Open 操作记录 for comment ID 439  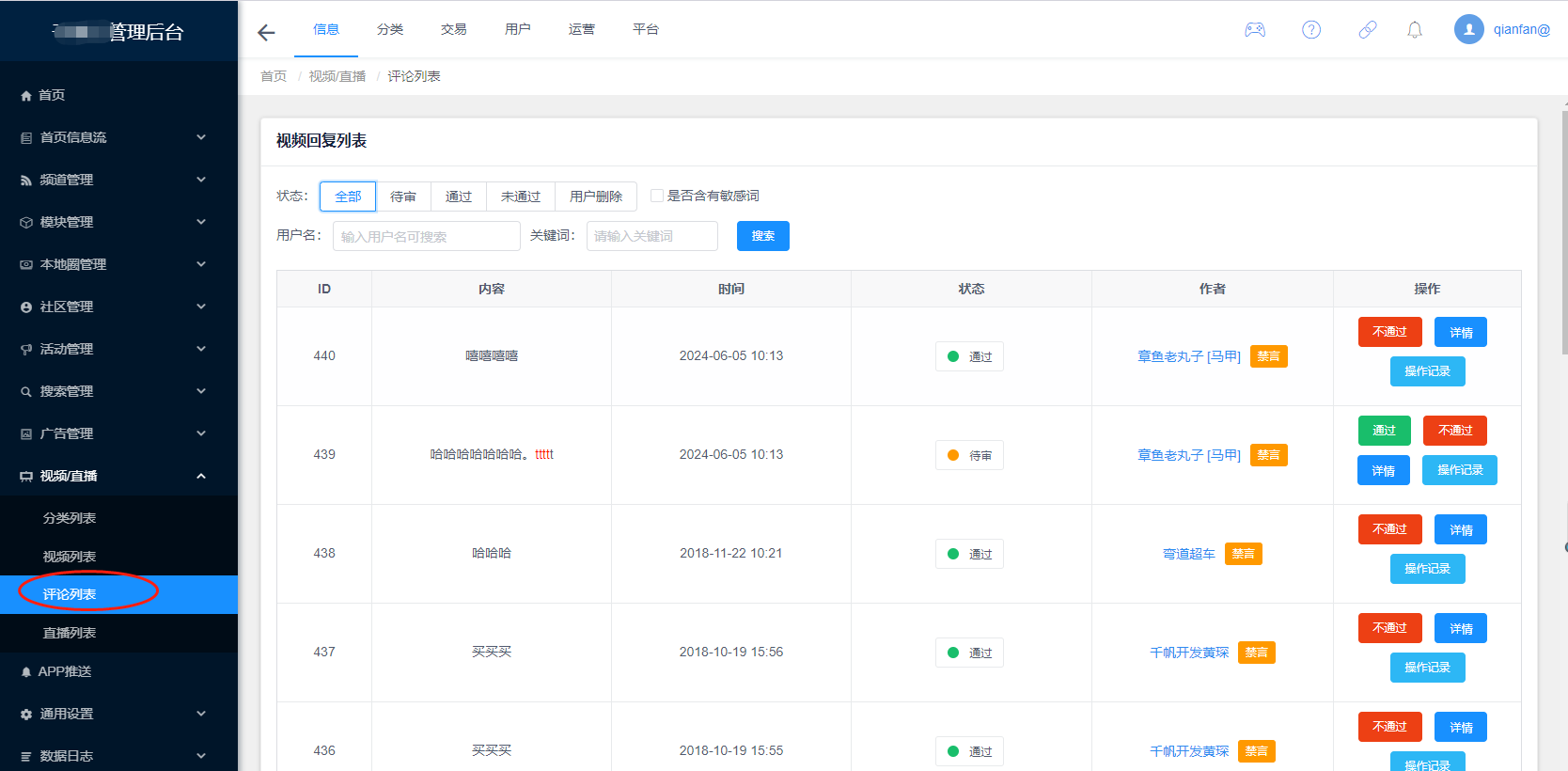(x=1460, y=470)
